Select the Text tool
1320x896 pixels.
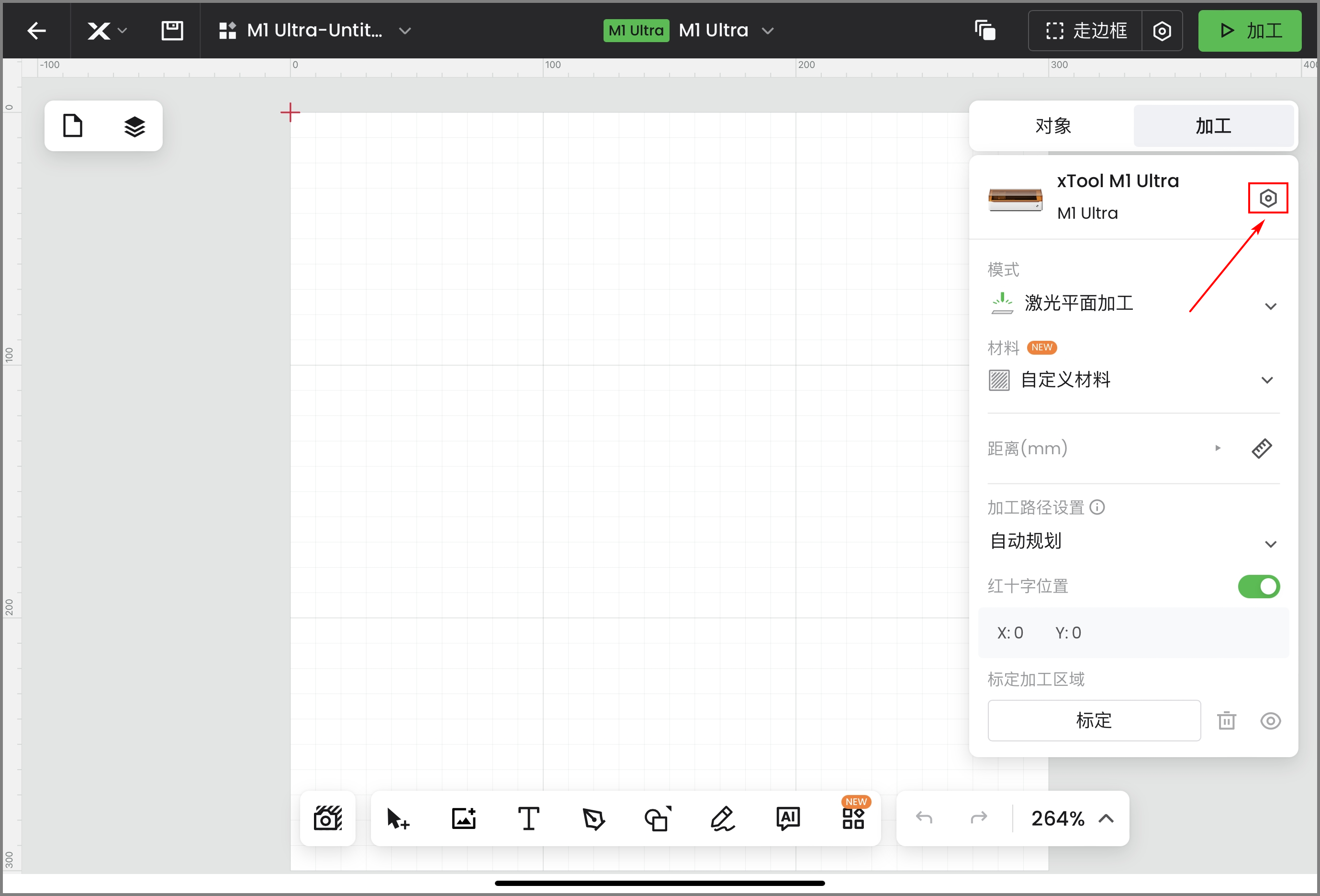click(528, 819)
